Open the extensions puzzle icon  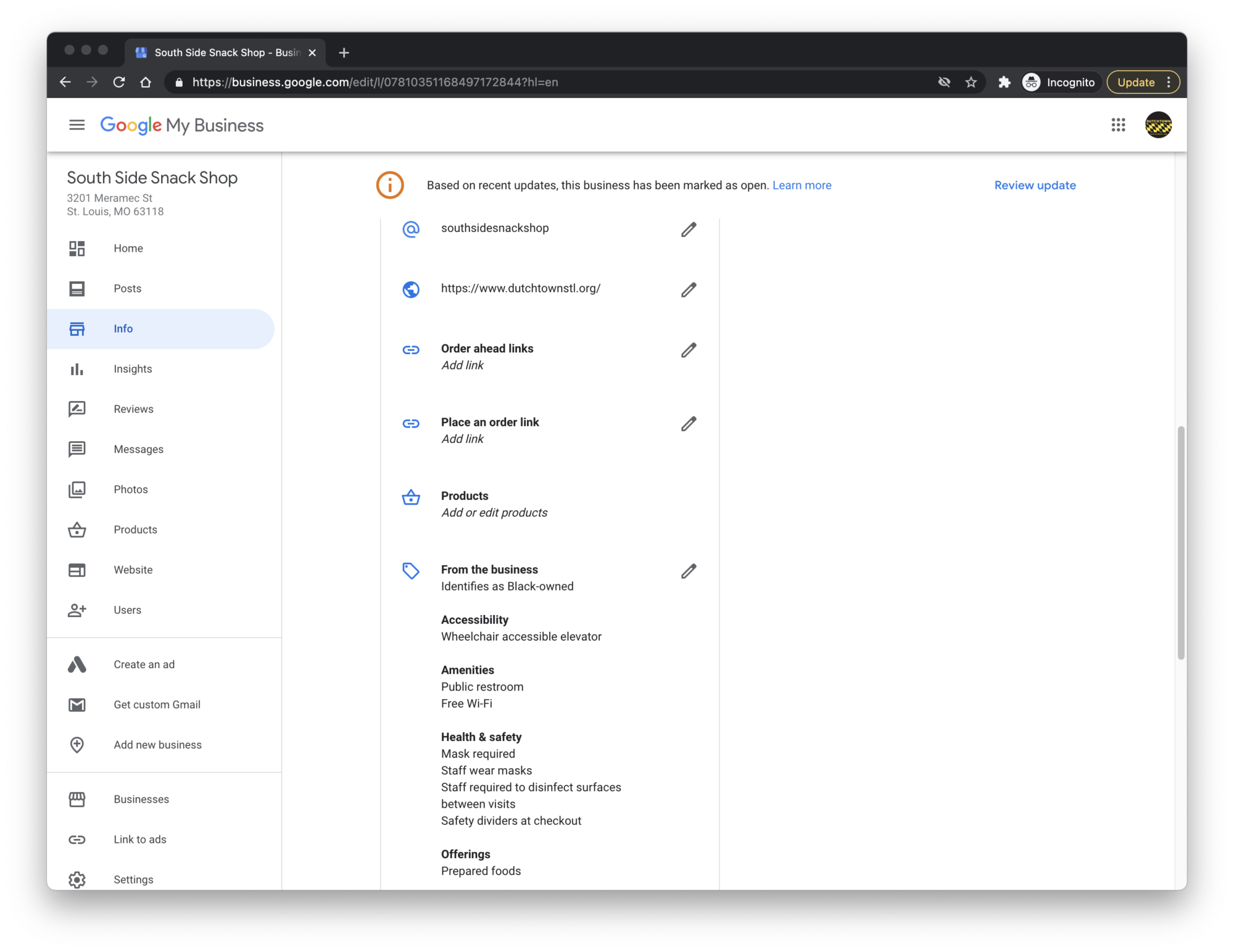1004,82
